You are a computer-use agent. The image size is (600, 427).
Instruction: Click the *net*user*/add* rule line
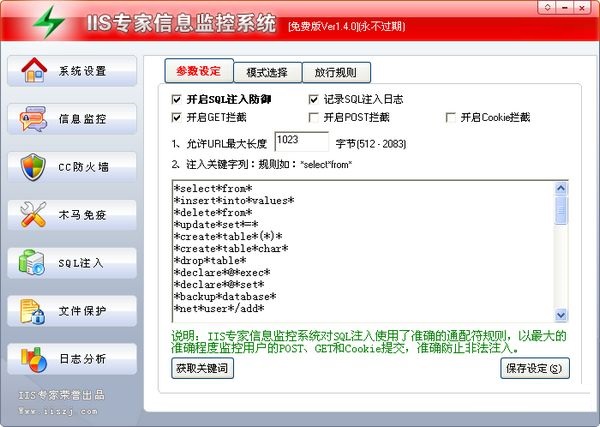click(x=219, y=308)
